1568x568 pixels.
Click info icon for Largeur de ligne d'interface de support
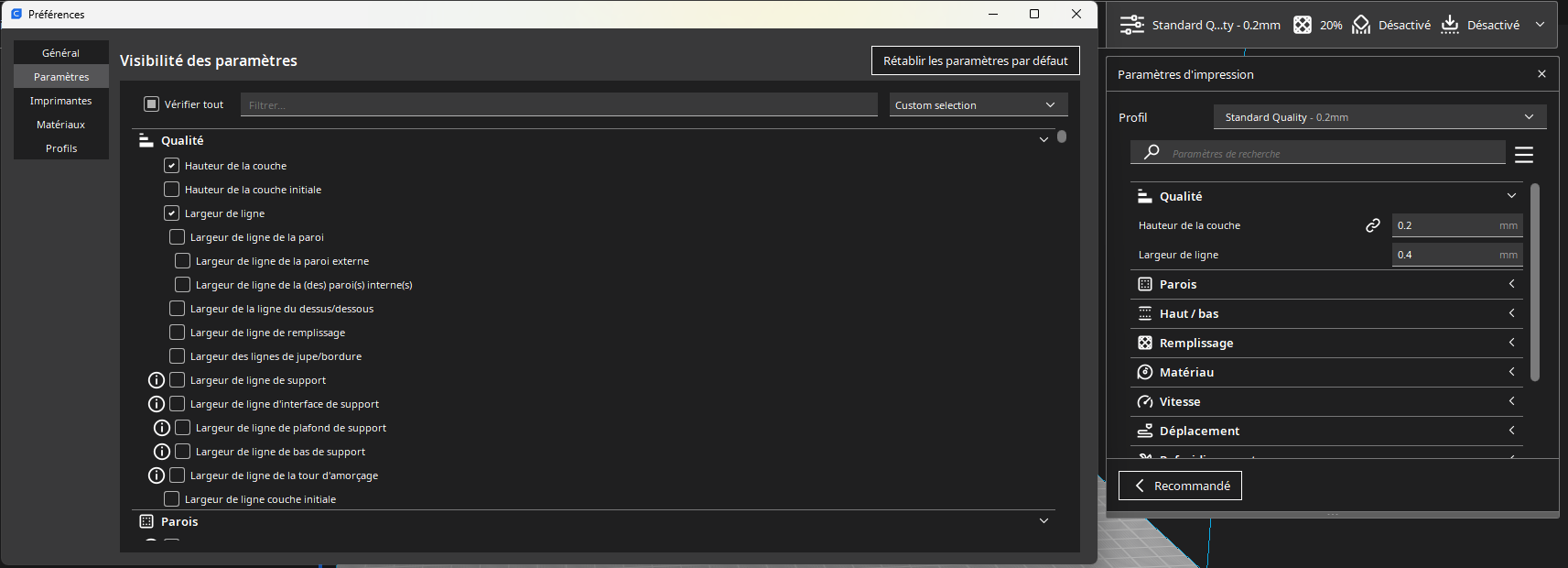[157, 404]
